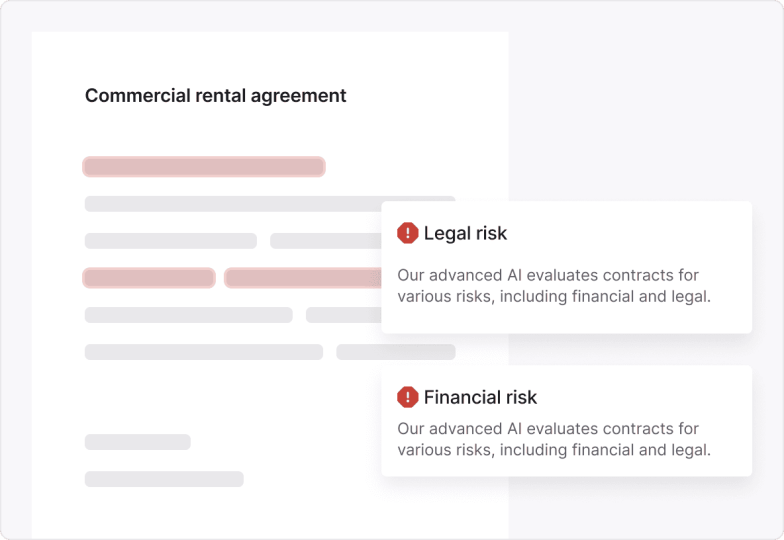Screen dimensions: 784x540
Task: Select the left gray segment in the fifth text row
Action: 188,315
